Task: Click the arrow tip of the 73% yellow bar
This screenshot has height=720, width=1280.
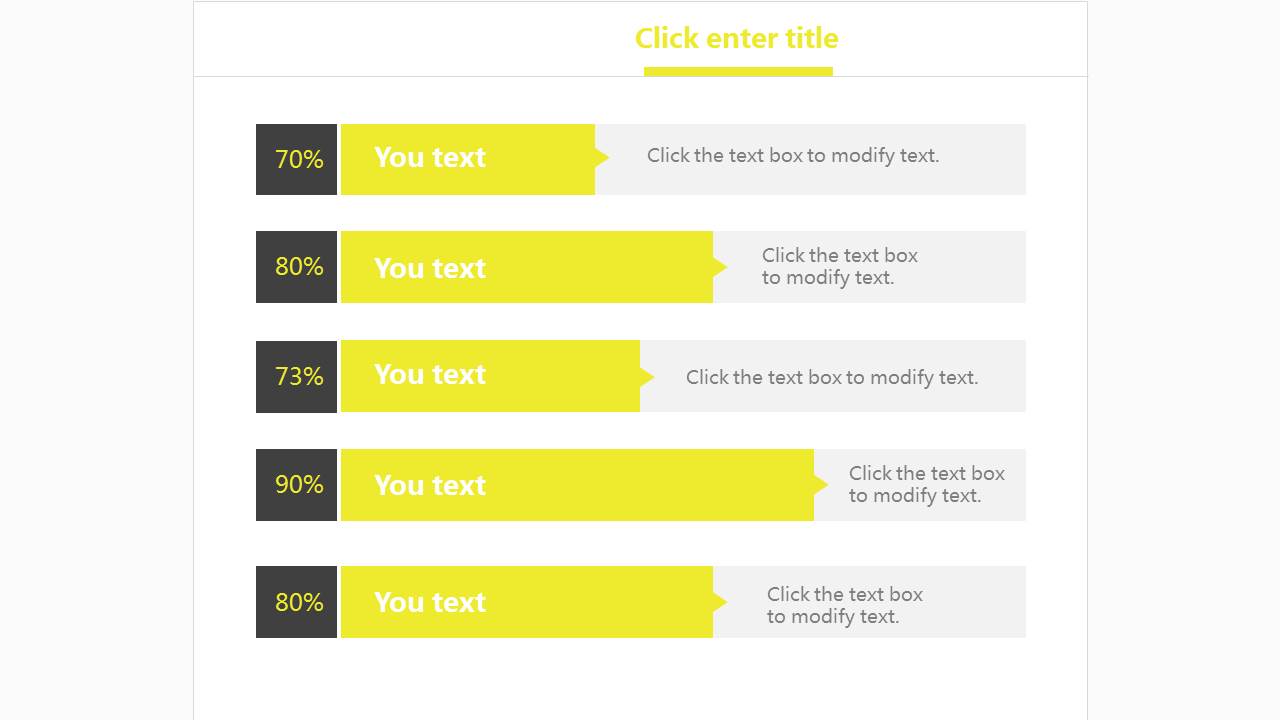Action: [x=647, y=377]
